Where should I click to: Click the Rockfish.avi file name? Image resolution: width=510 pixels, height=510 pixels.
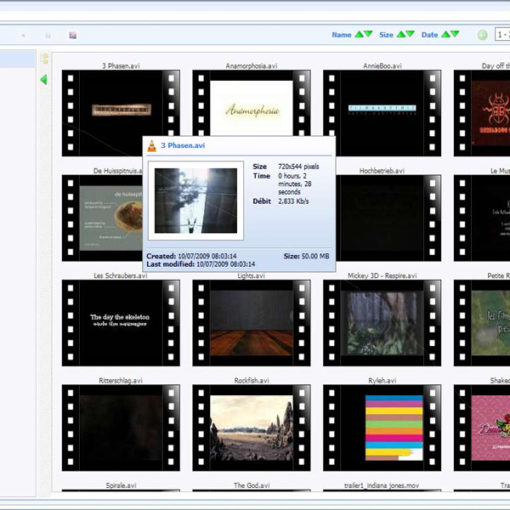(251, 380)
